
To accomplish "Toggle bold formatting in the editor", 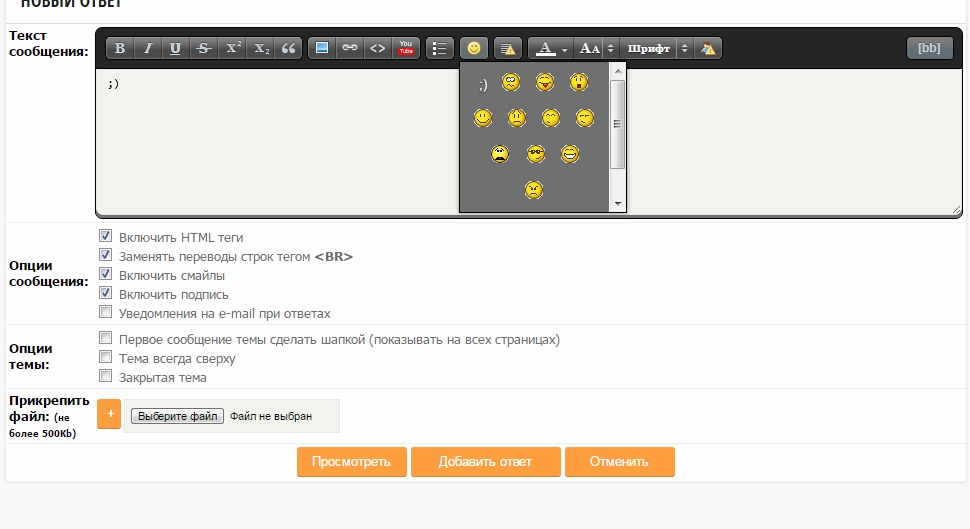I will coord(120,48).
